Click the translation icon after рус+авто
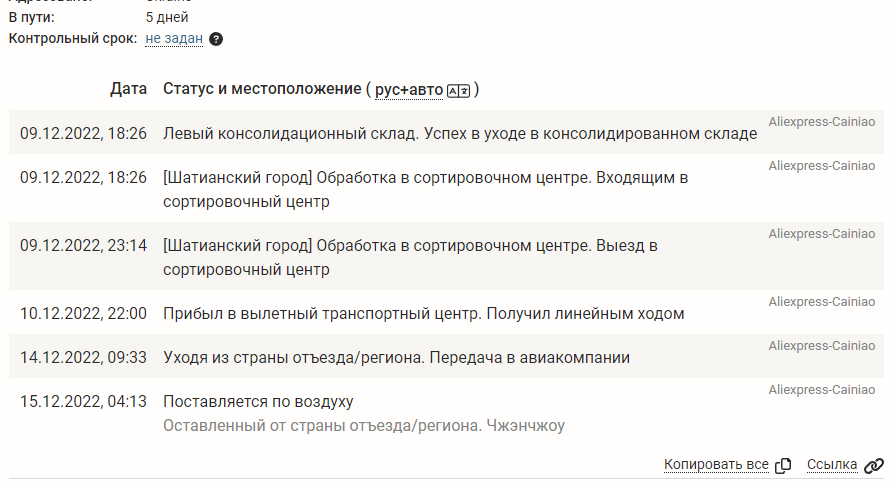 click(458, 90)
